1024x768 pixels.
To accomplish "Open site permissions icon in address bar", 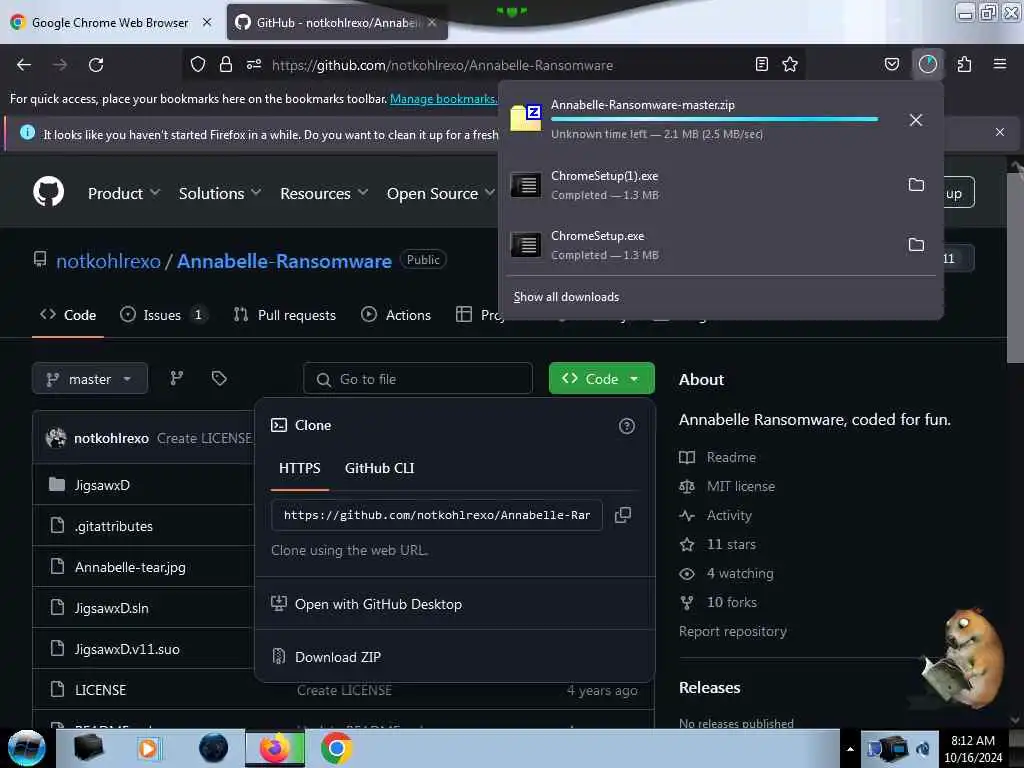I will pyautogui.click(x=254, y=65).
